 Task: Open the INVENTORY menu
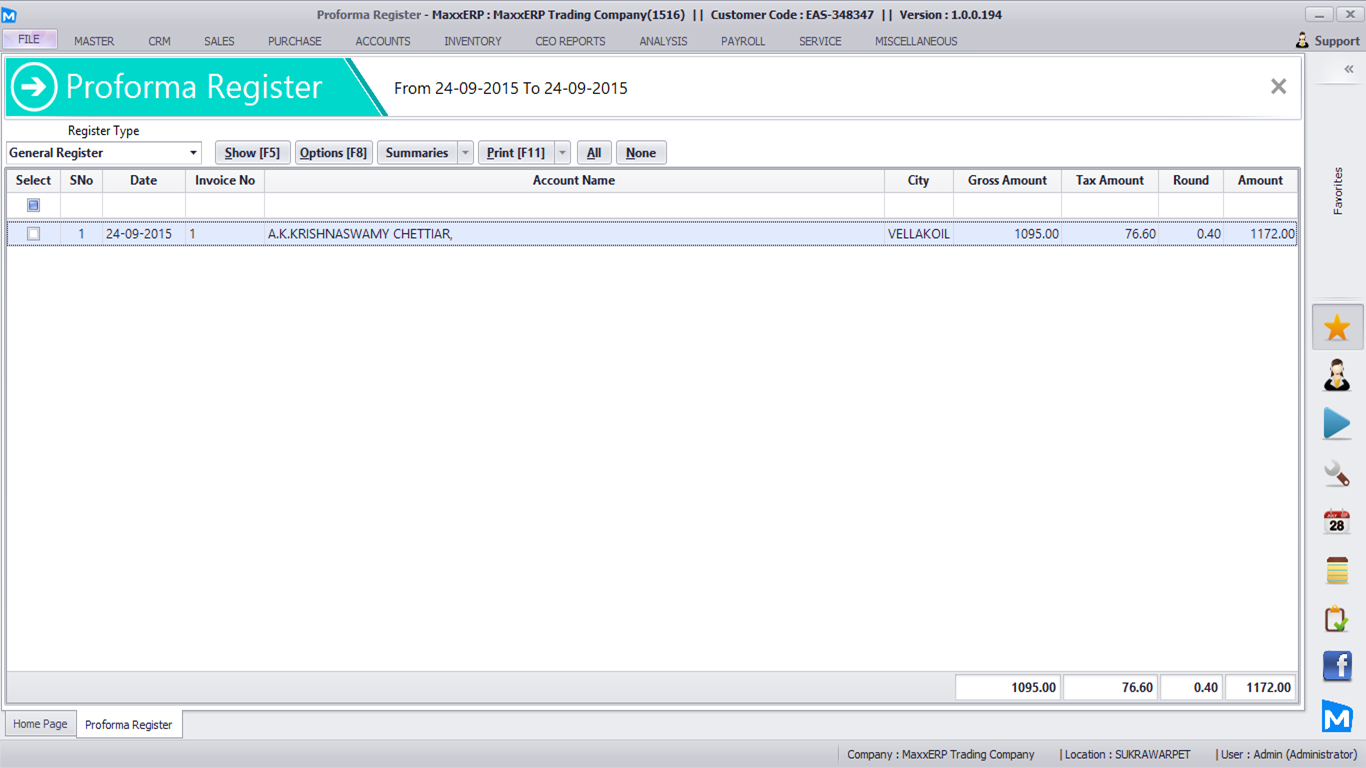[x=472, y=41]
